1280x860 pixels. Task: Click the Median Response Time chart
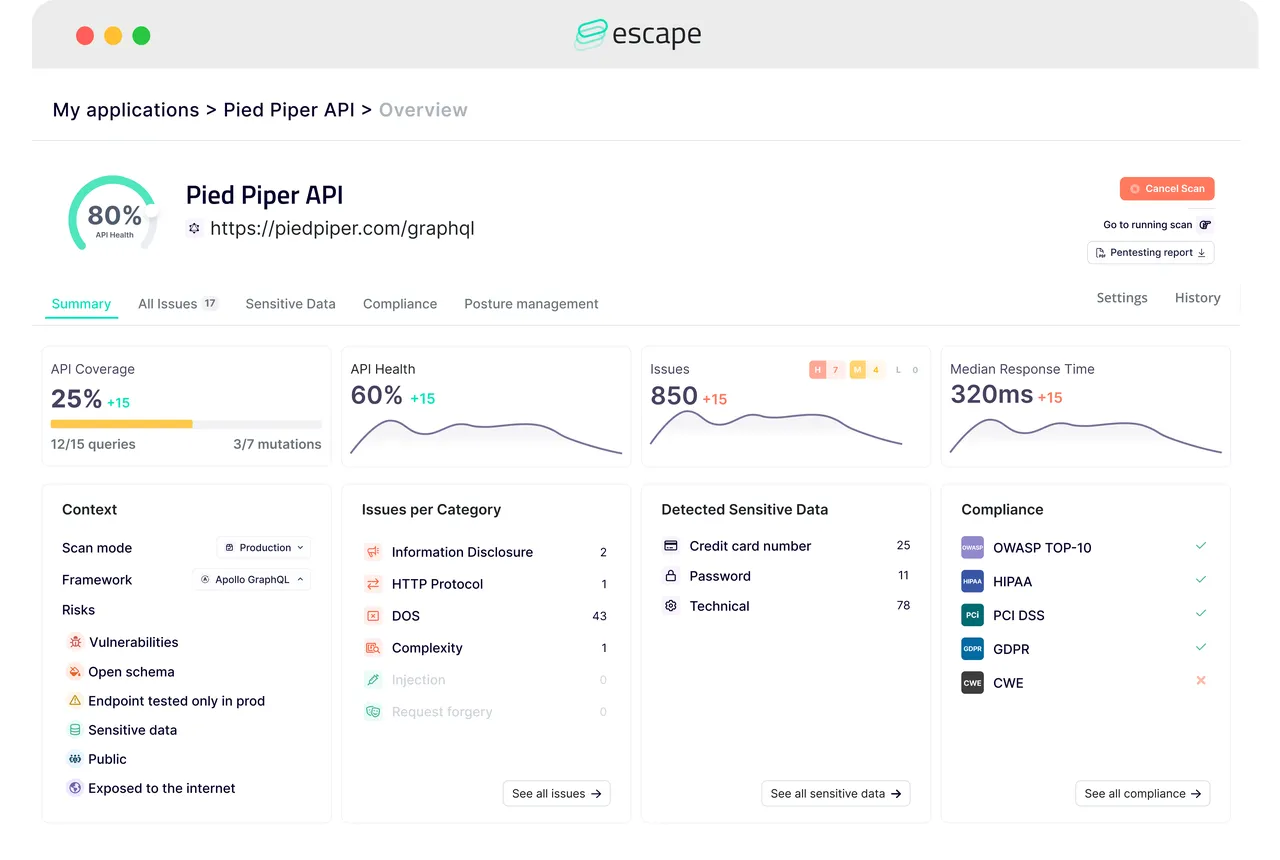[1086, 436]
